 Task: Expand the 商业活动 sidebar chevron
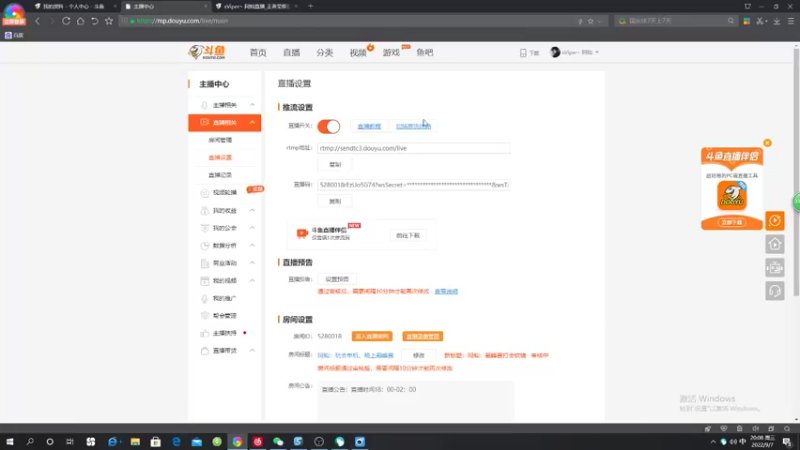point(252,263)
